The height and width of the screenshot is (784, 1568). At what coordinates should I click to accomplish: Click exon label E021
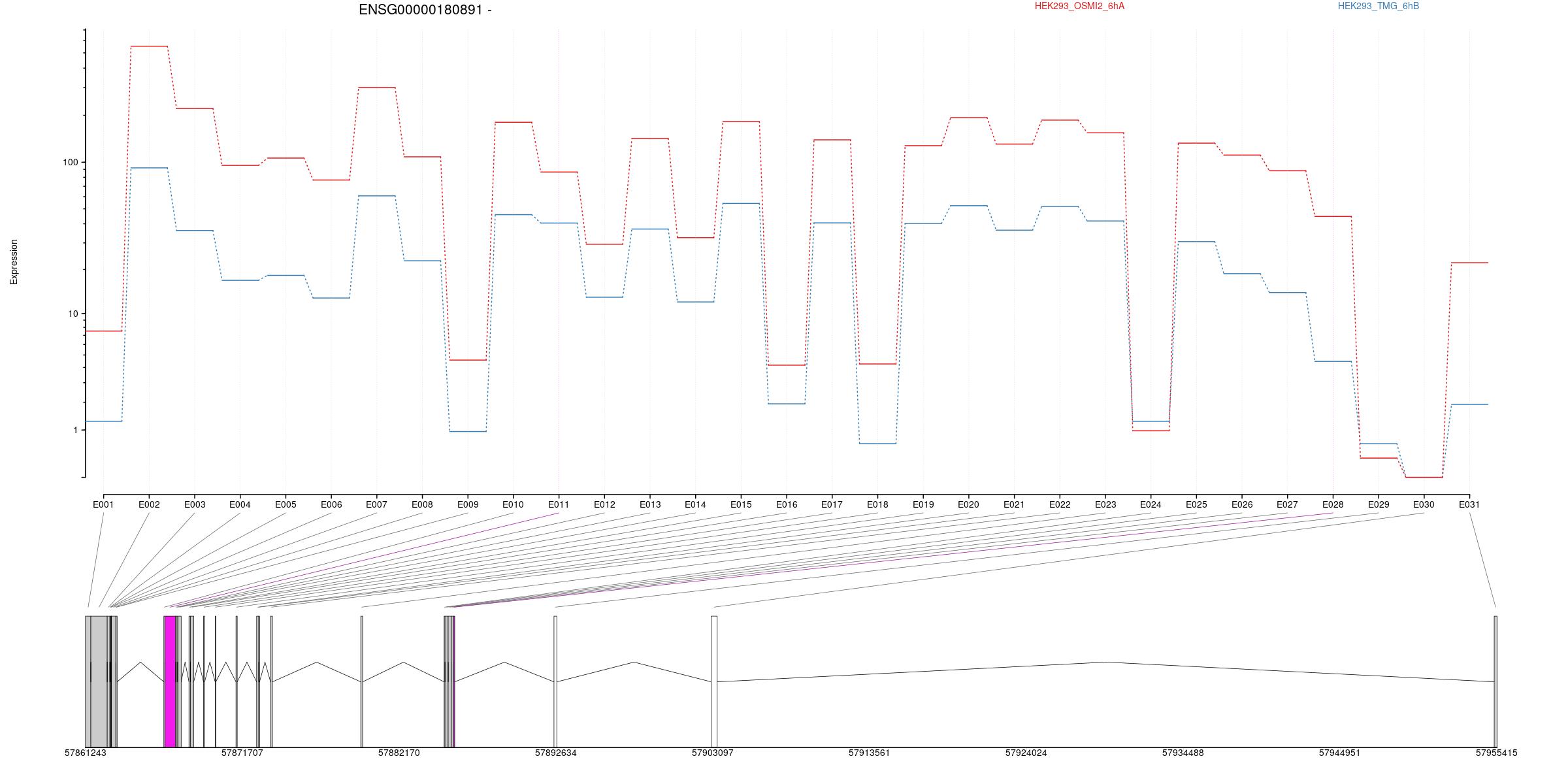(x=1014, y=504)
